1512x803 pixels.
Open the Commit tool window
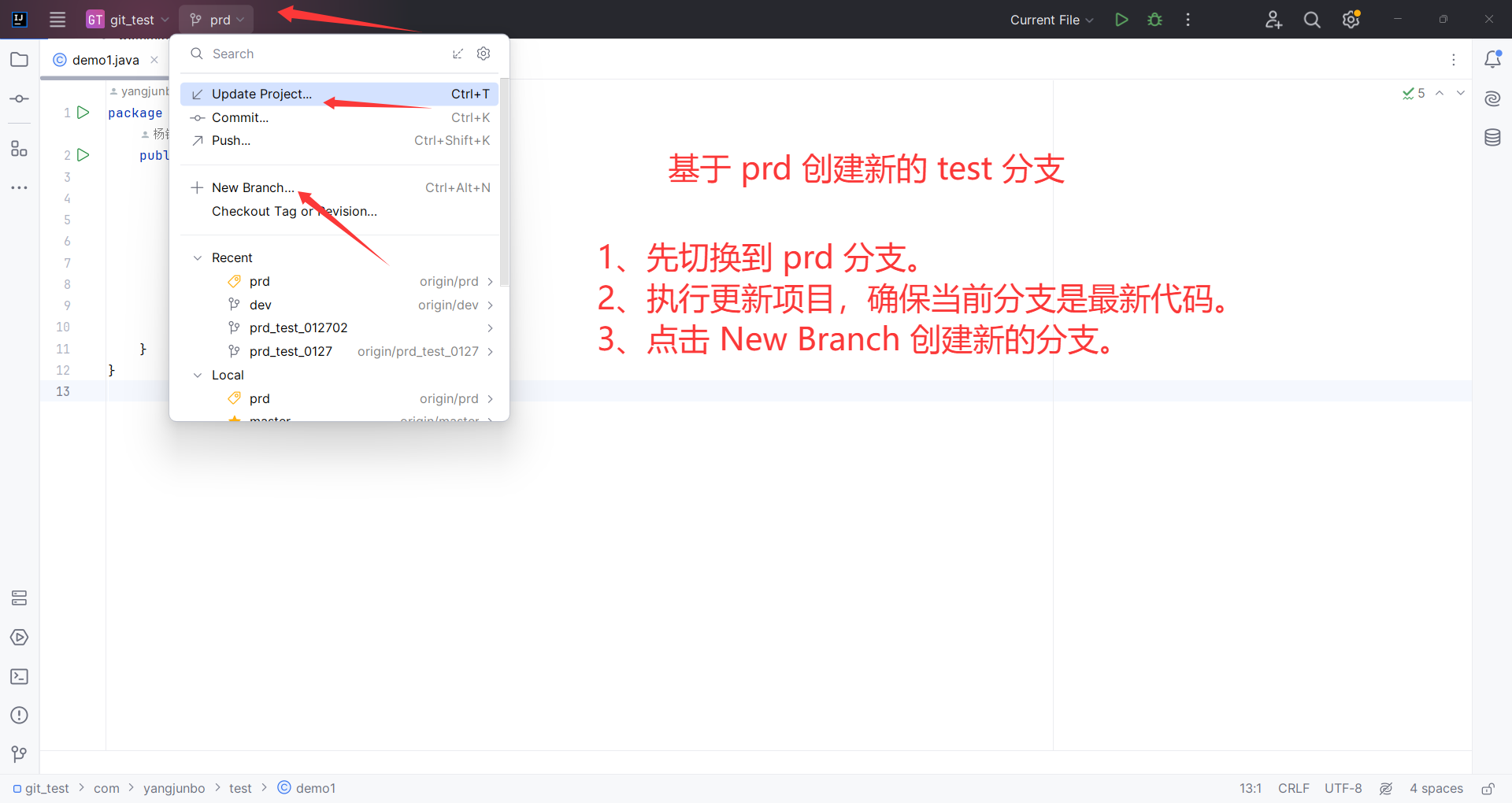[19, 98]
